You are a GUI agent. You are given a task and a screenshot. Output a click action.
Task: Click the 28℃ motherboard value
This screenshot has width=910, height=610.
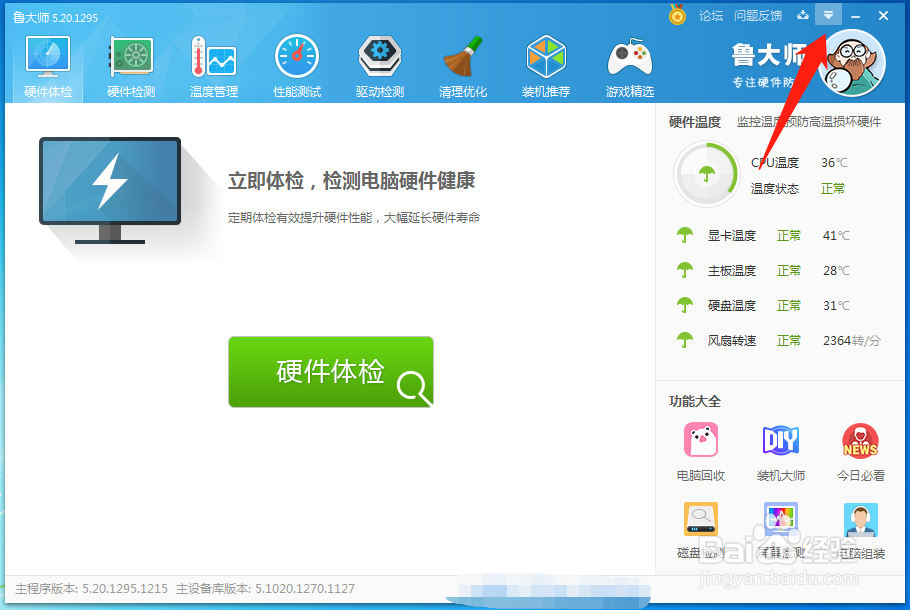click(836, 270)
